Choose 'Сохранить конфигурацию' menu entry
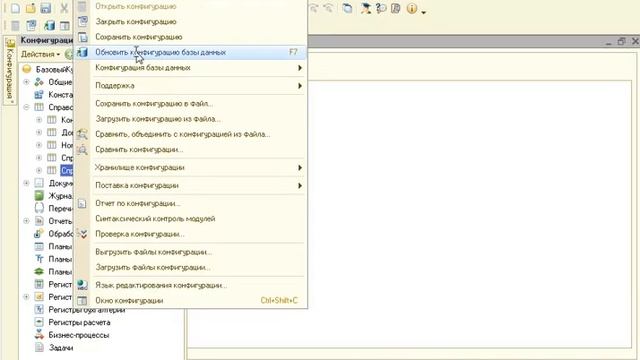Screen dimensions: 640x360 (190, 37)
